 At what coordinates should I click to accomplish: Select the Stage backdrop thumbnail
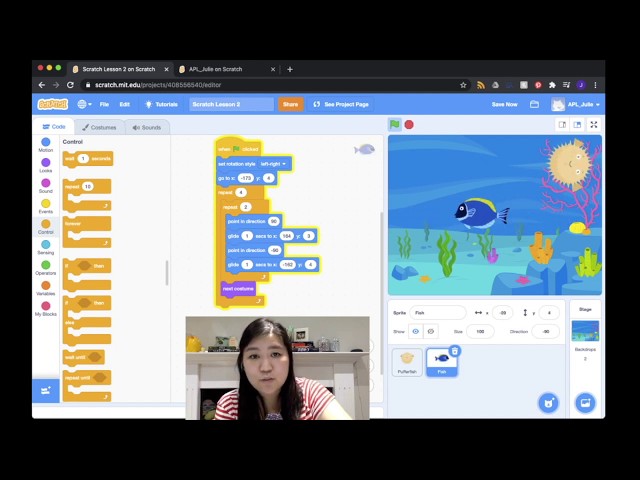coord(585,331)
